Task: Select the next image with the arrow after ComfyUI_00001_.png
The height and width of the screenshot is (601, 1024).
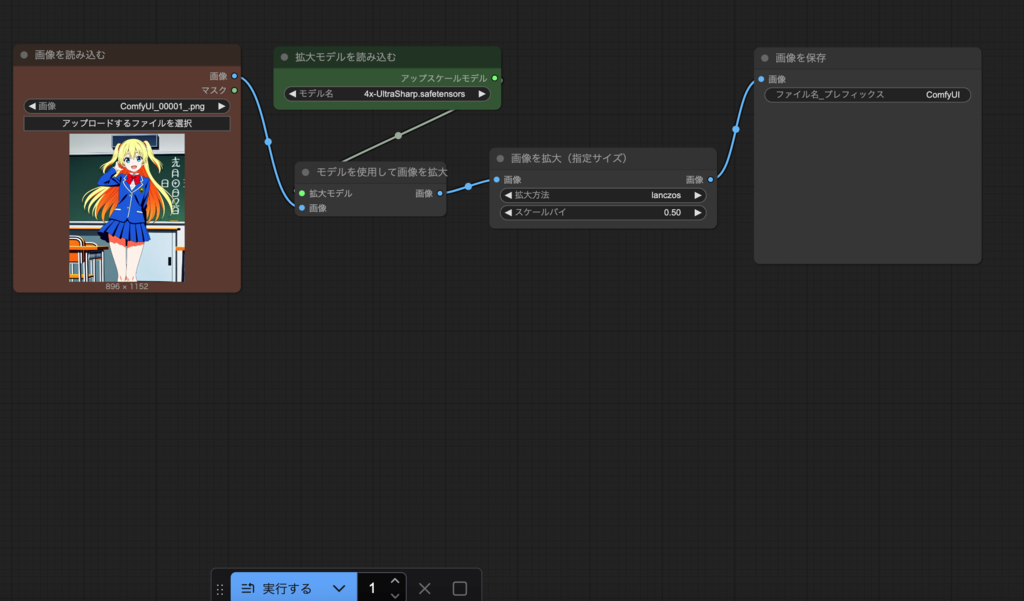Action: point(222,106)
